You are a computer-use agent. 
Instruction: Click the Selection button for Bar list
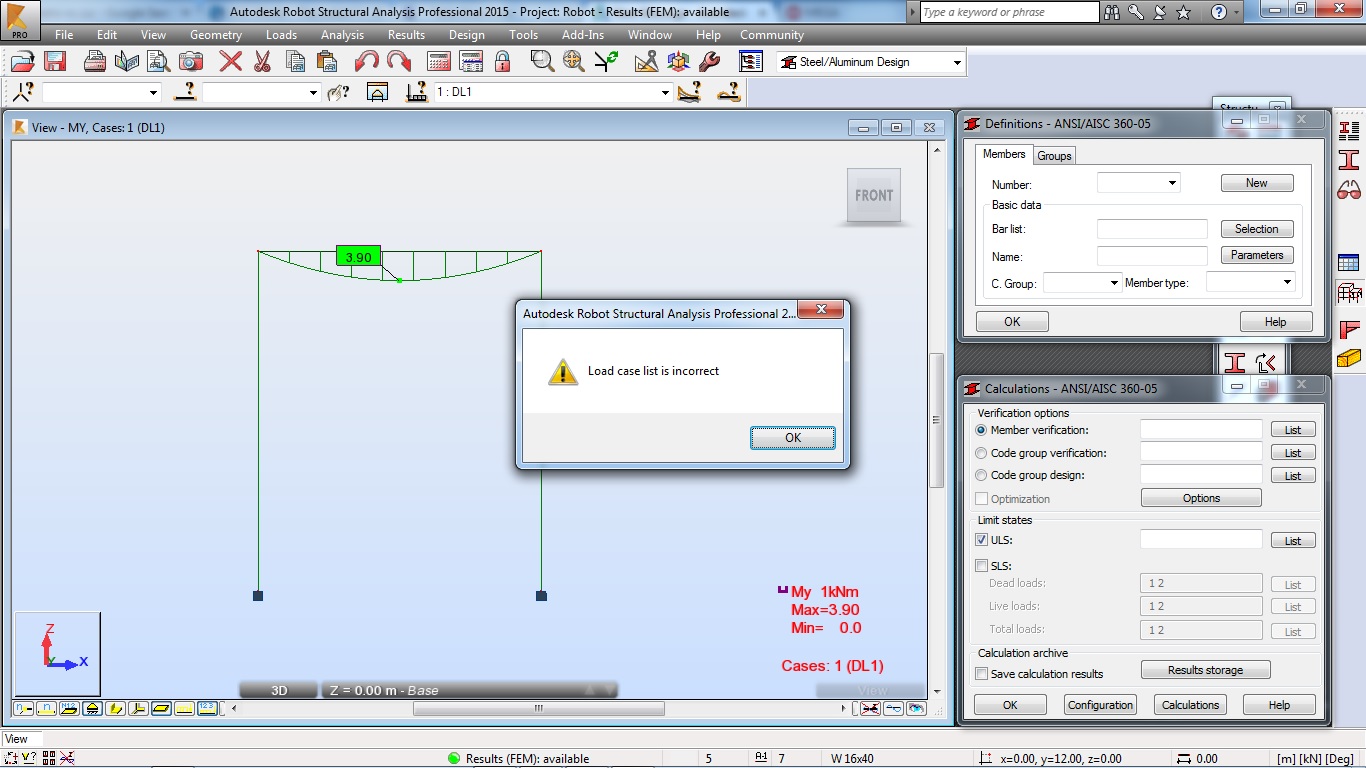click(x=1257, y=229)
